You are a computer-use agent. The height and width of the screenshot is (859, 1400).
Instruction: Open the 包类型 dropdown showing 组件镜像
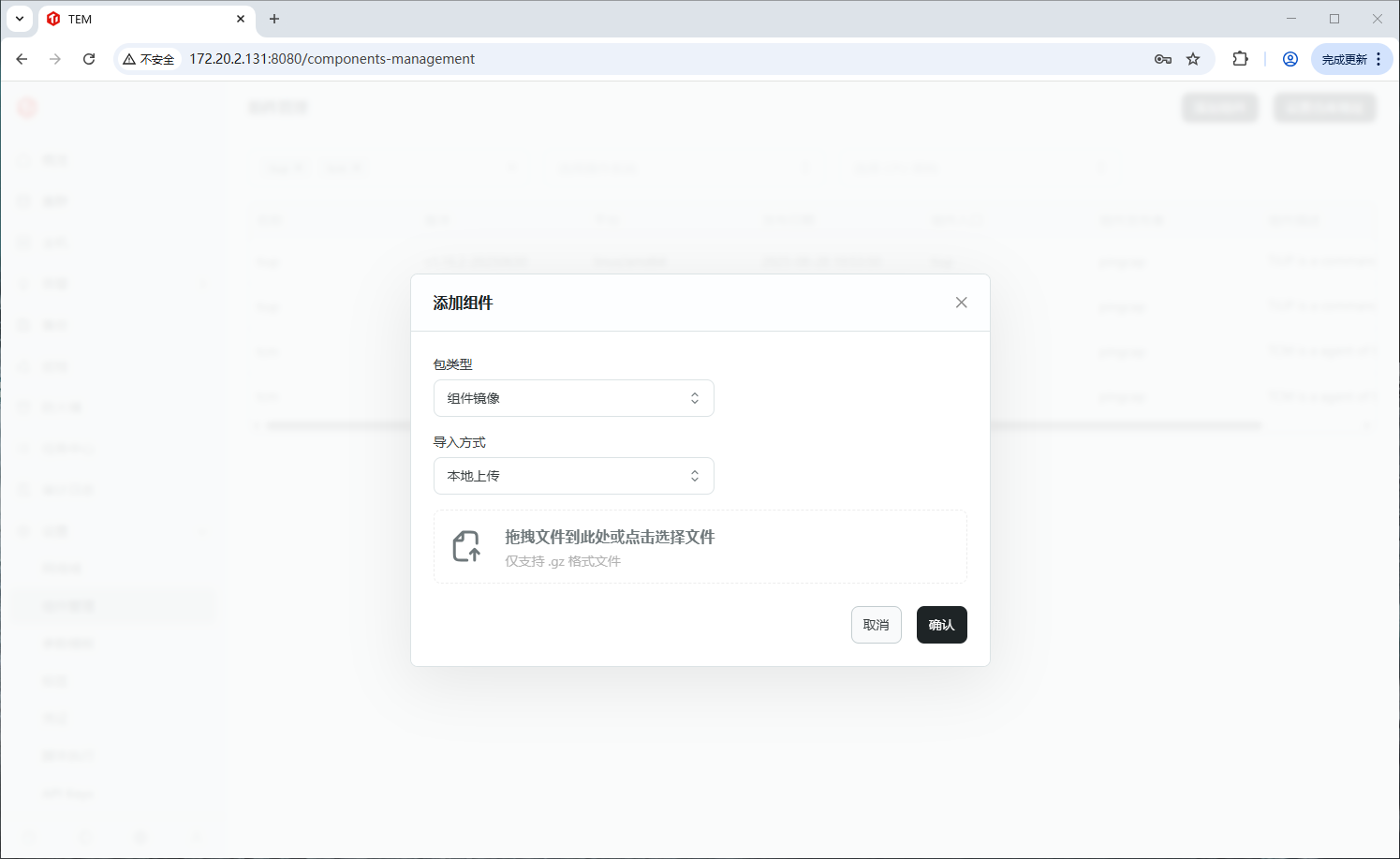click(x=573, y=398)
